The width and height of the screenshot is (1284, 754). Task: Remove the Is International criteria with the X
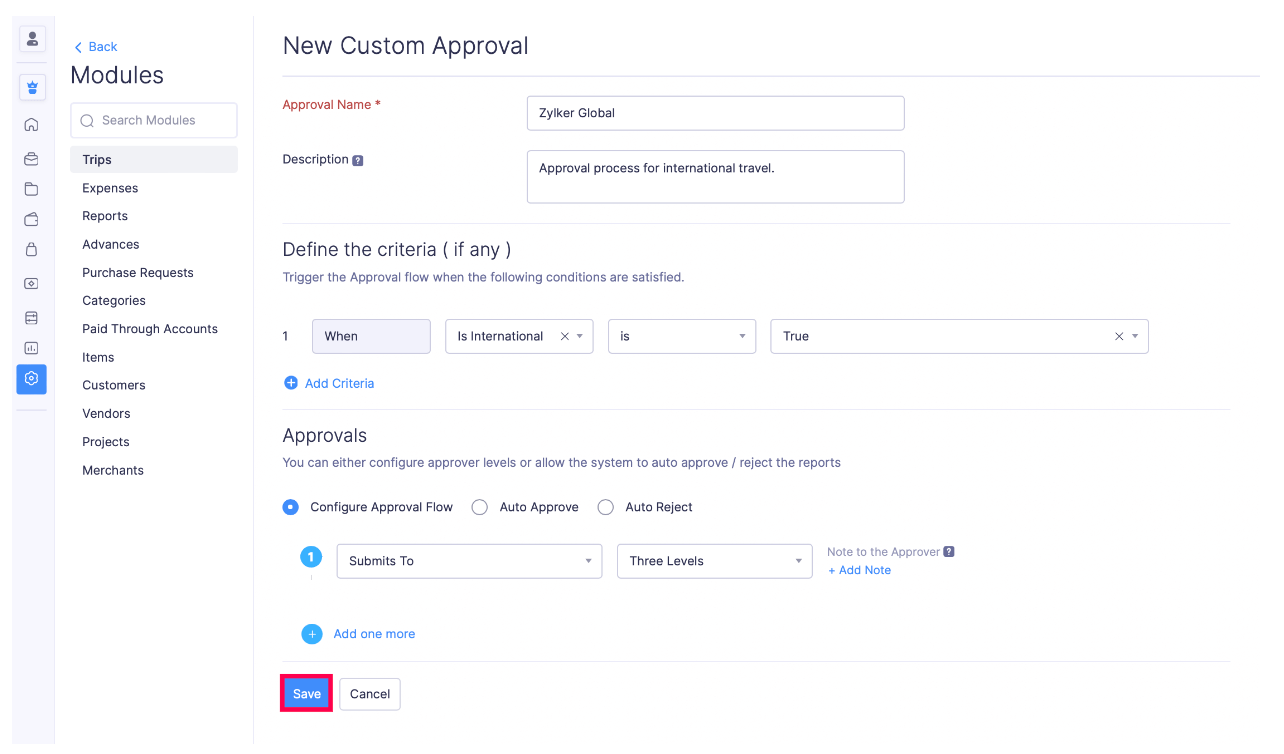click(x=563, y=336)
